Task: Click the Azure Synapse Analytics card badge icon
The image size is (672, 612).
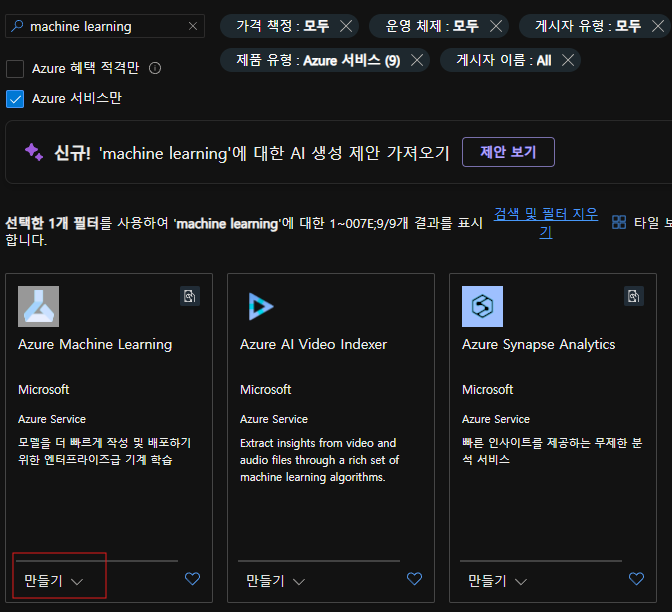Action: (x=634, y=296)
